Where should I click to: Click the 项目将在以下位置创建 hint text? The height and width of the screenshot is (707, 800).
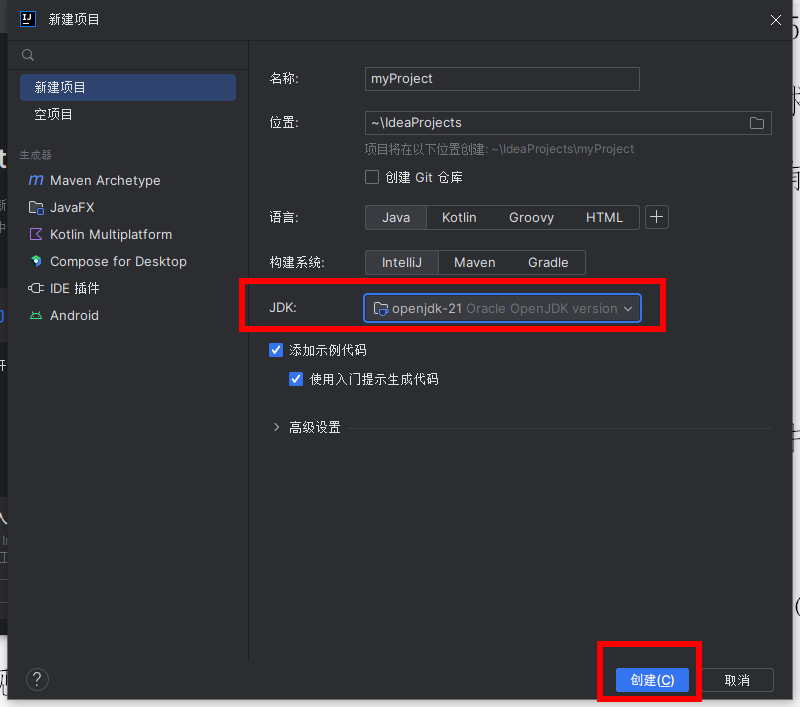pyautogui.click(x=499, y=149)
